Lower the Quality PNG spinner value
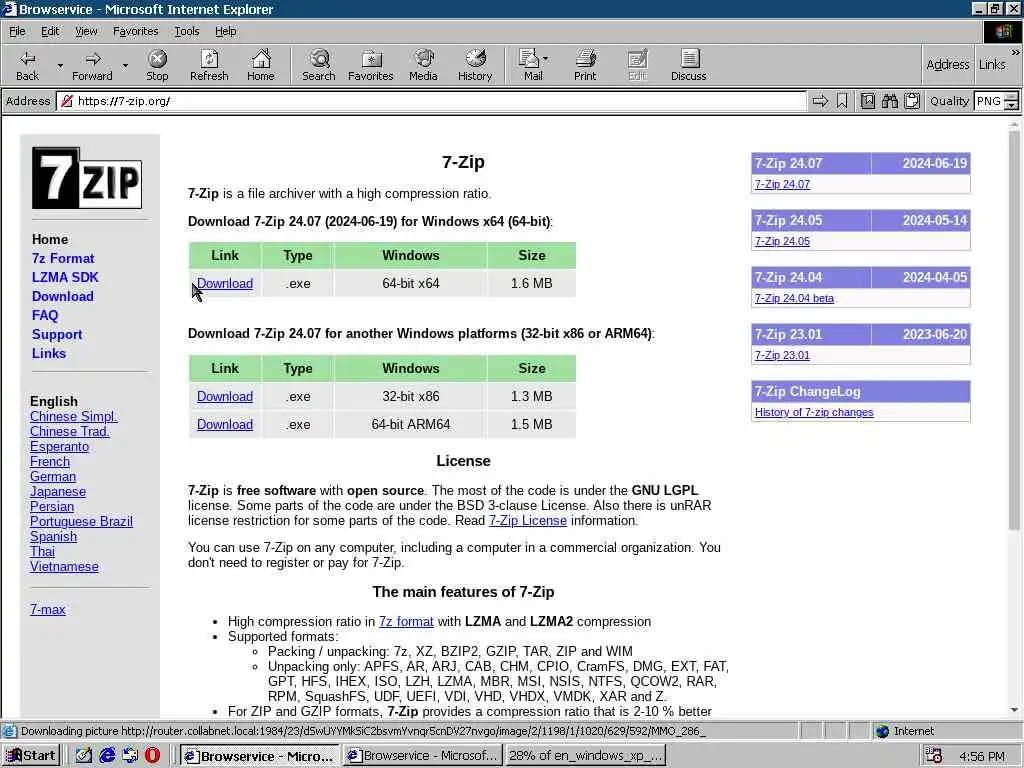 pyautogui.click(x=1012, y=105)
